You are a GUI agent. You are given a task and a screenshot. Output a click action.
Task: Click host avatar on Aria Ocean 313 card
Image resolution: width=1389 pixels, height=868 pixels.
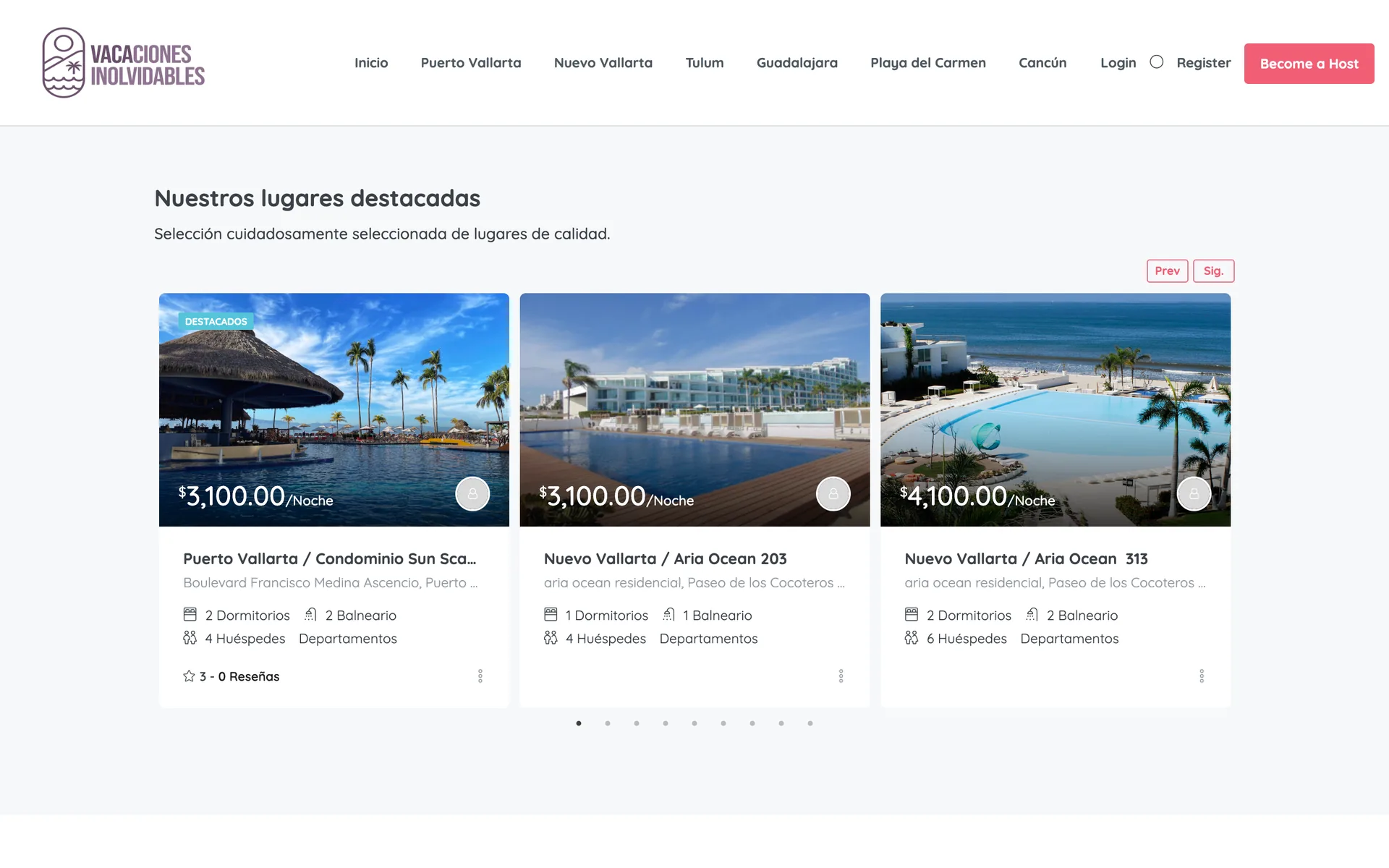point(1194,494)
